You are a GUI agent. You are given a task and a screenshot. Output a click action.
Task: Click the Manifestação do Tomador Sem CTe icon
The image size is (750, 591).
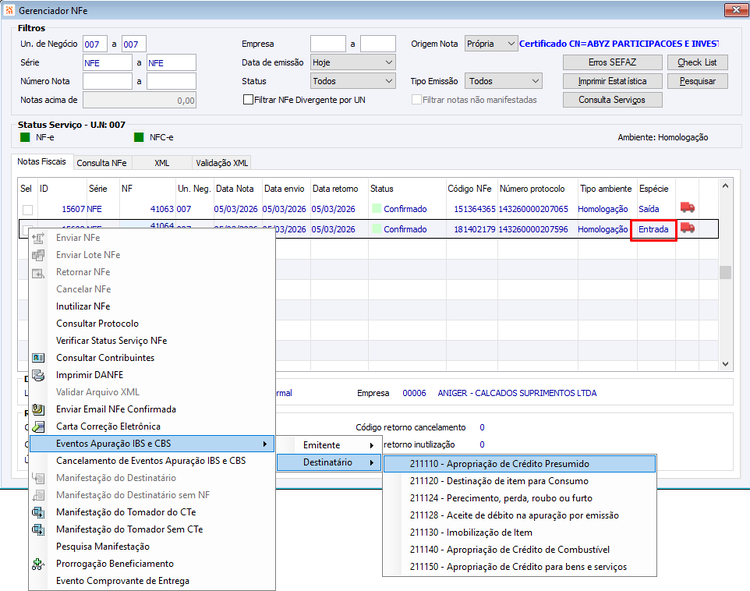tap(38, 529)
